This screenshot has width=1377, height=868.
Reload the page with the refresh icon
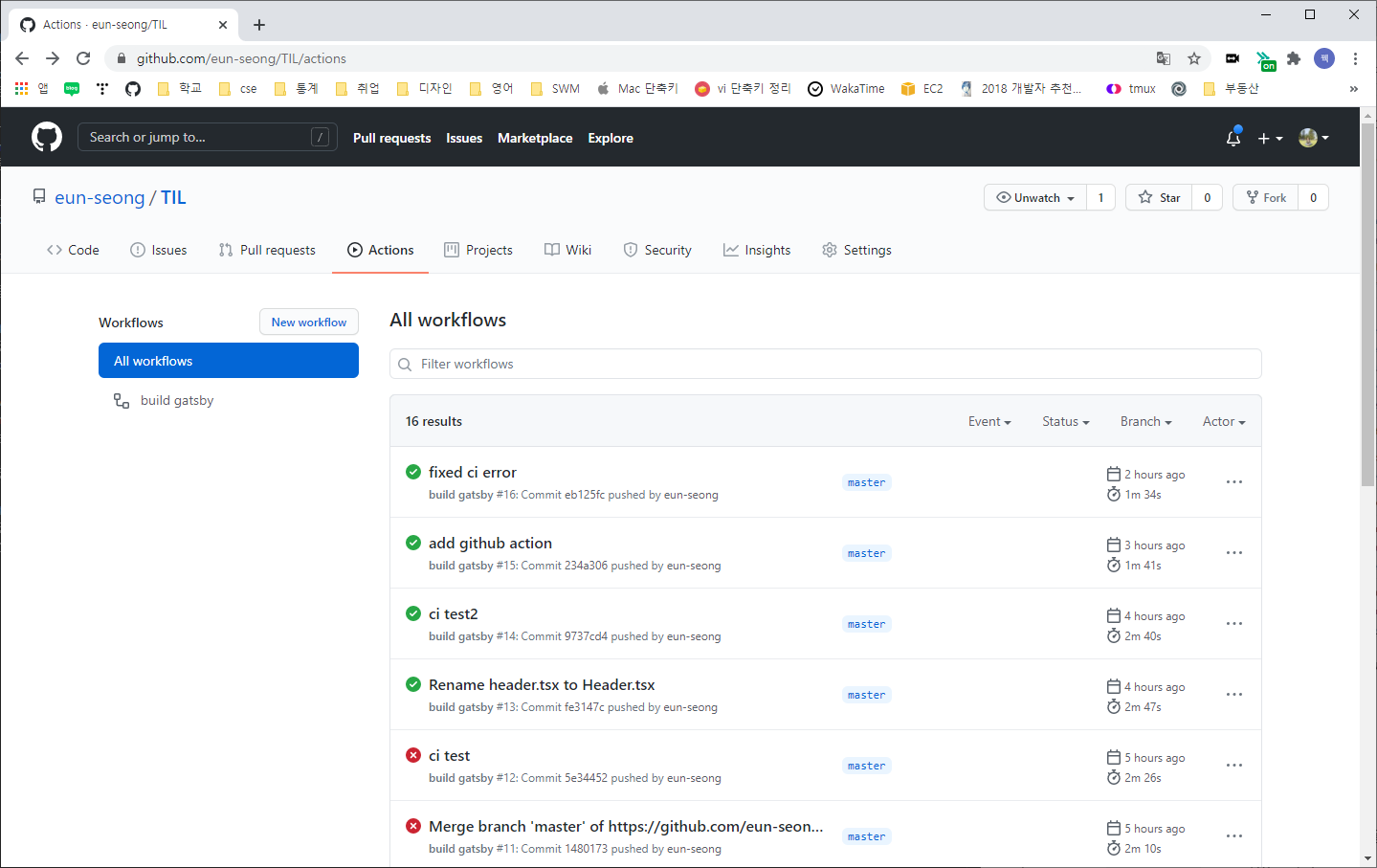[x=83, y=58]
